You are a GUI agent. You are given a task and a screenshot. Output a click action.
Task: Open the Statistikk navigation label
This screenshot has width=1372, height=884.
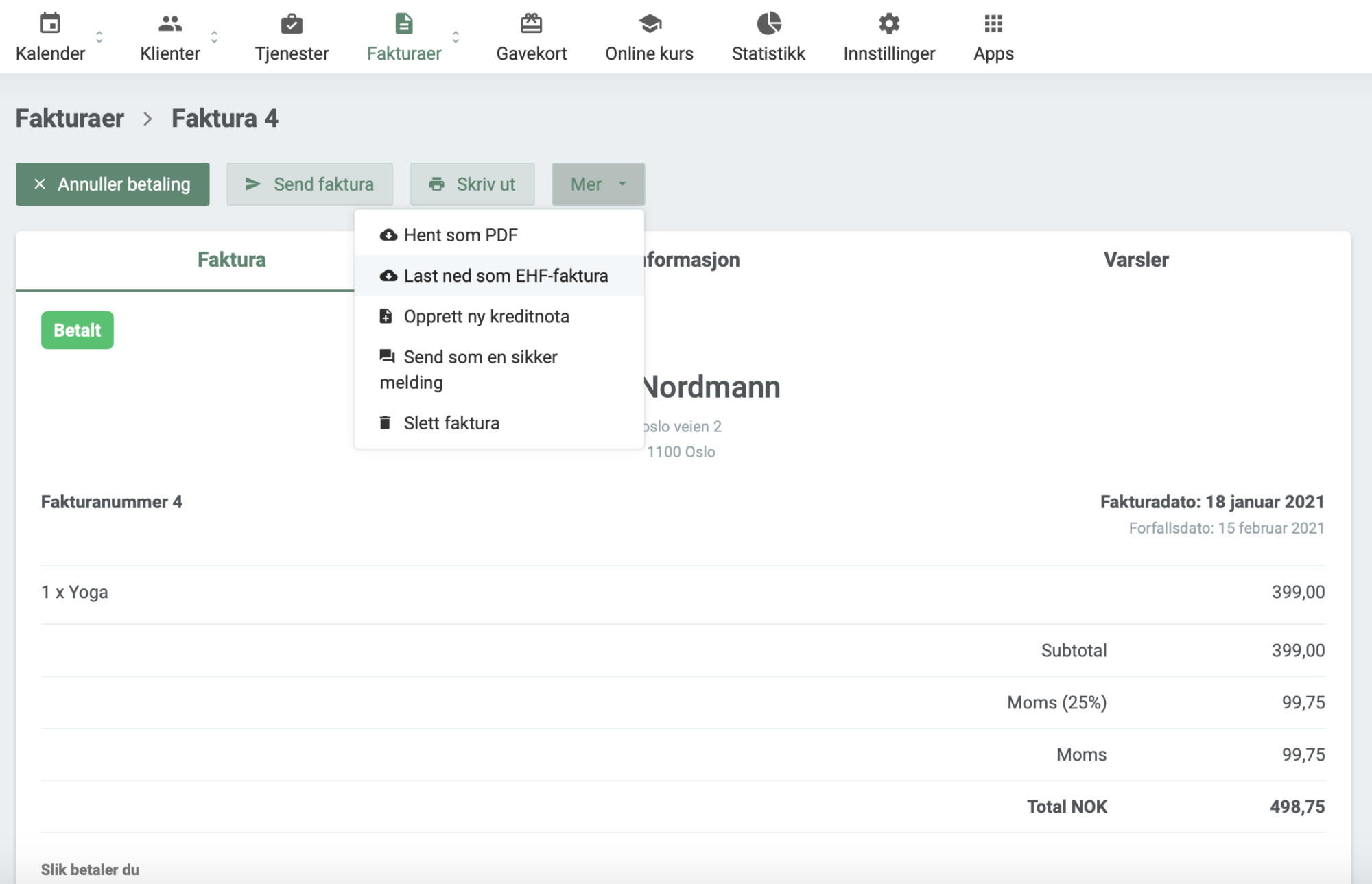pyautogui.click(x=768, y=53)
